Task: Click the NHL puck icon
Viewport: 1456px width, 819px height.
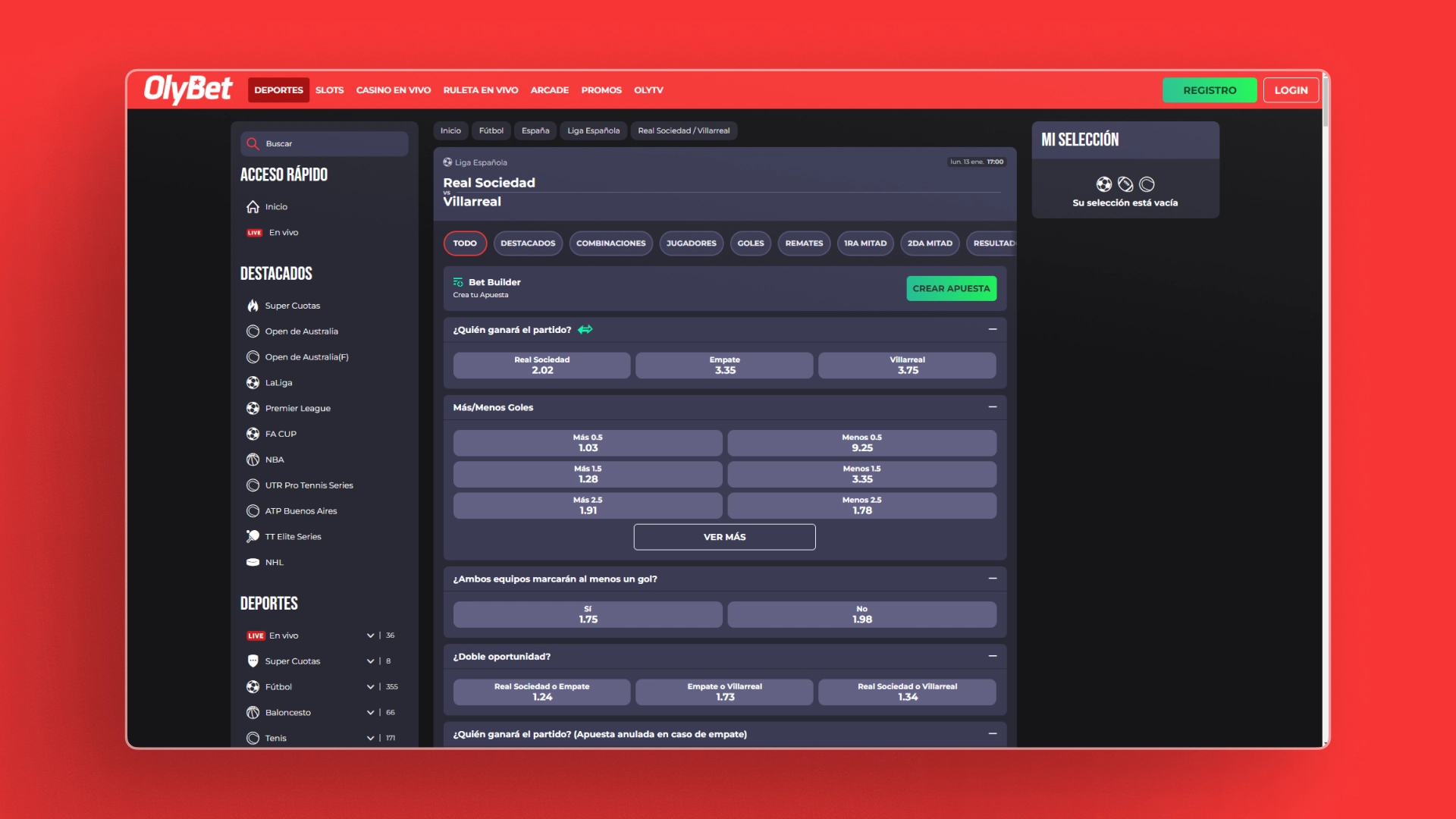Action: [x=253, y=563]
